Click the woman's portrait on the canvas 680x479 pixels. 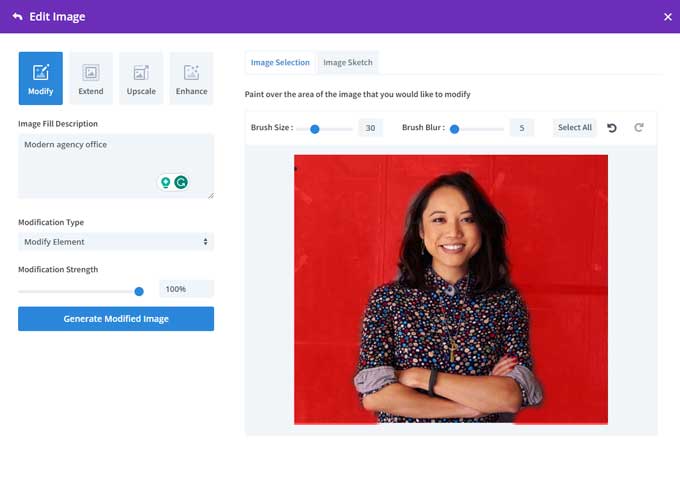pos(451,289)
